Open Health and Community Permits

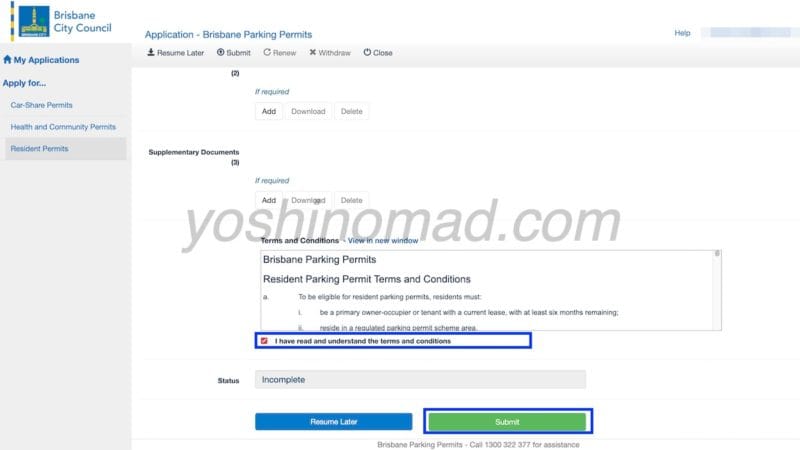click(63, 127)
